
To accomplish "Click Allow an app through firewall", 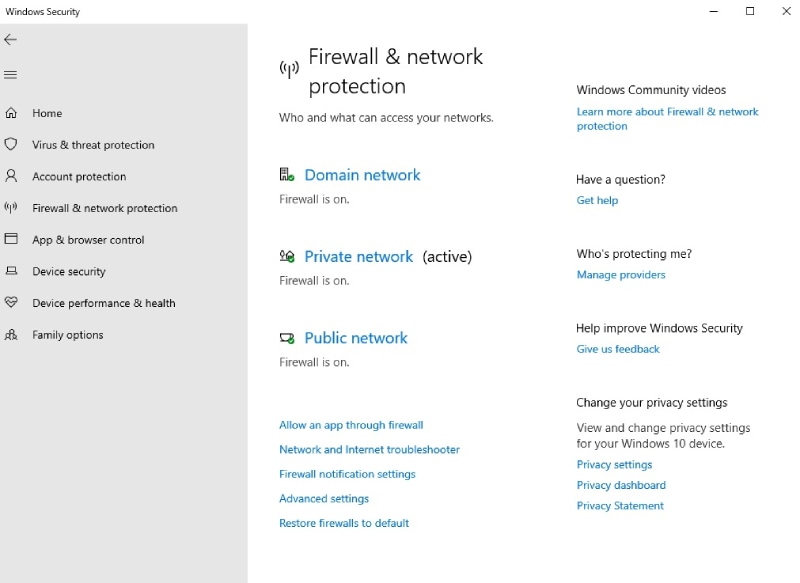I will pos(351,425).
